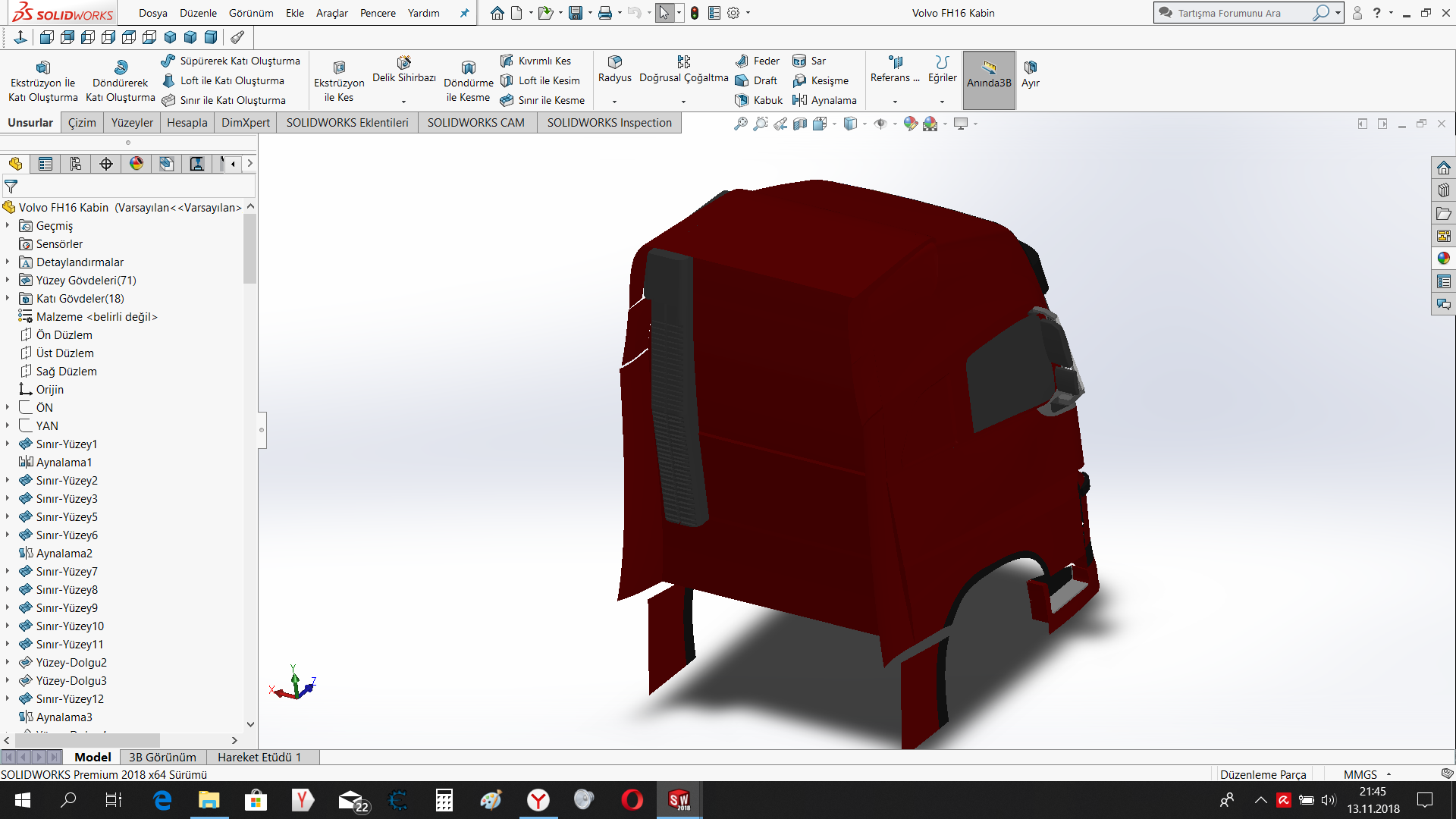Select Ekstrüzyon ile Kes tool
The width and height of the screenshot is (1456, 819).
339,81
